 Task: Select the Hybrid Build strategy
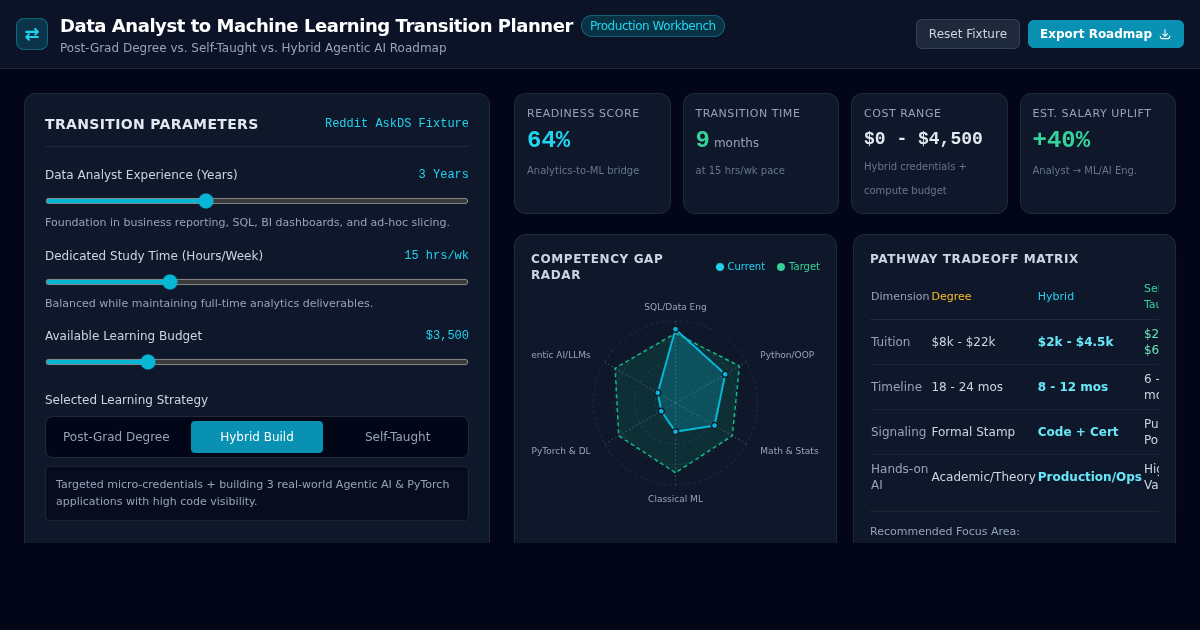point(257,437)
